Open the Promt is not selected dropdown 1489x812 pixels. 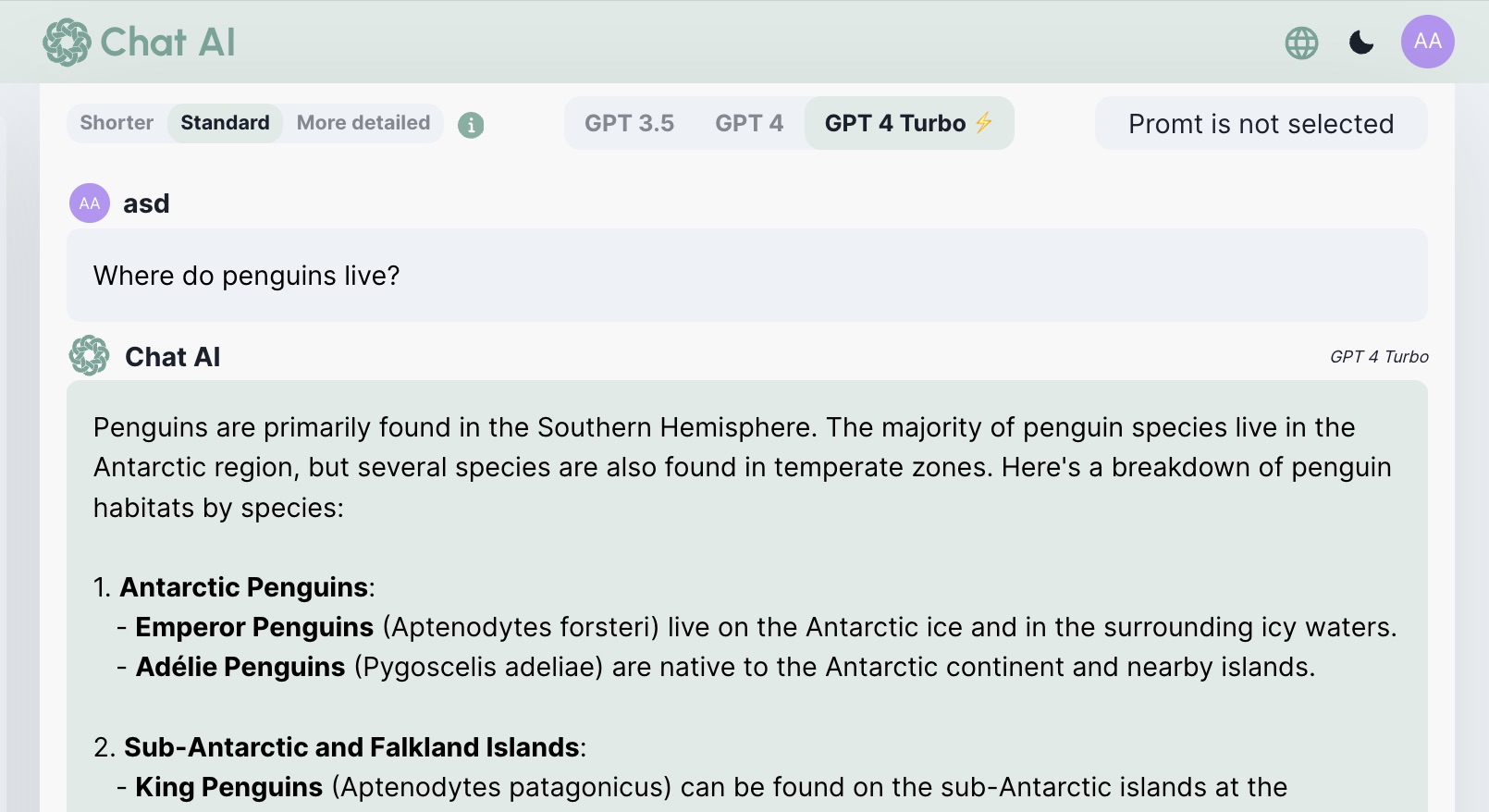coord(1261,124)
